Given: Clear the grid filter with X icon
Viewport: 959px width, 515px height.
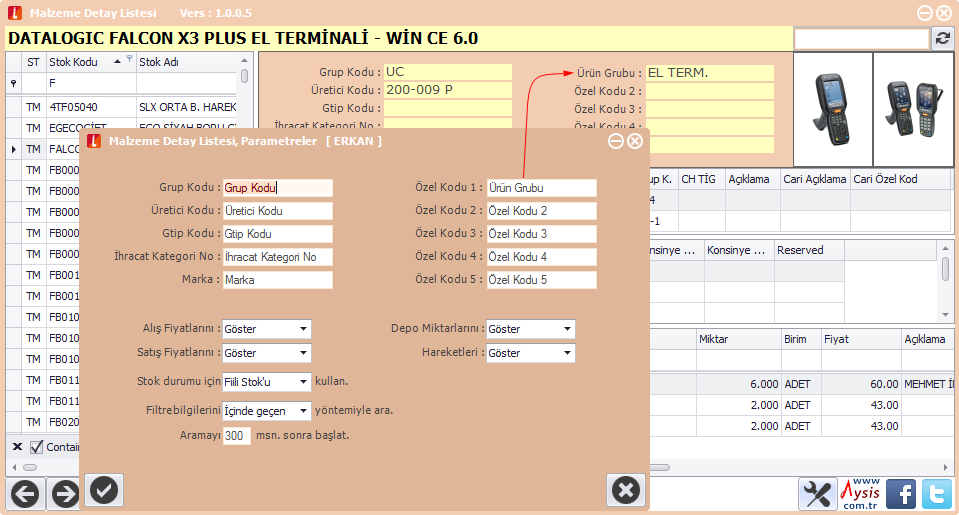Looking at the screenshot, I should pos(17,446).
